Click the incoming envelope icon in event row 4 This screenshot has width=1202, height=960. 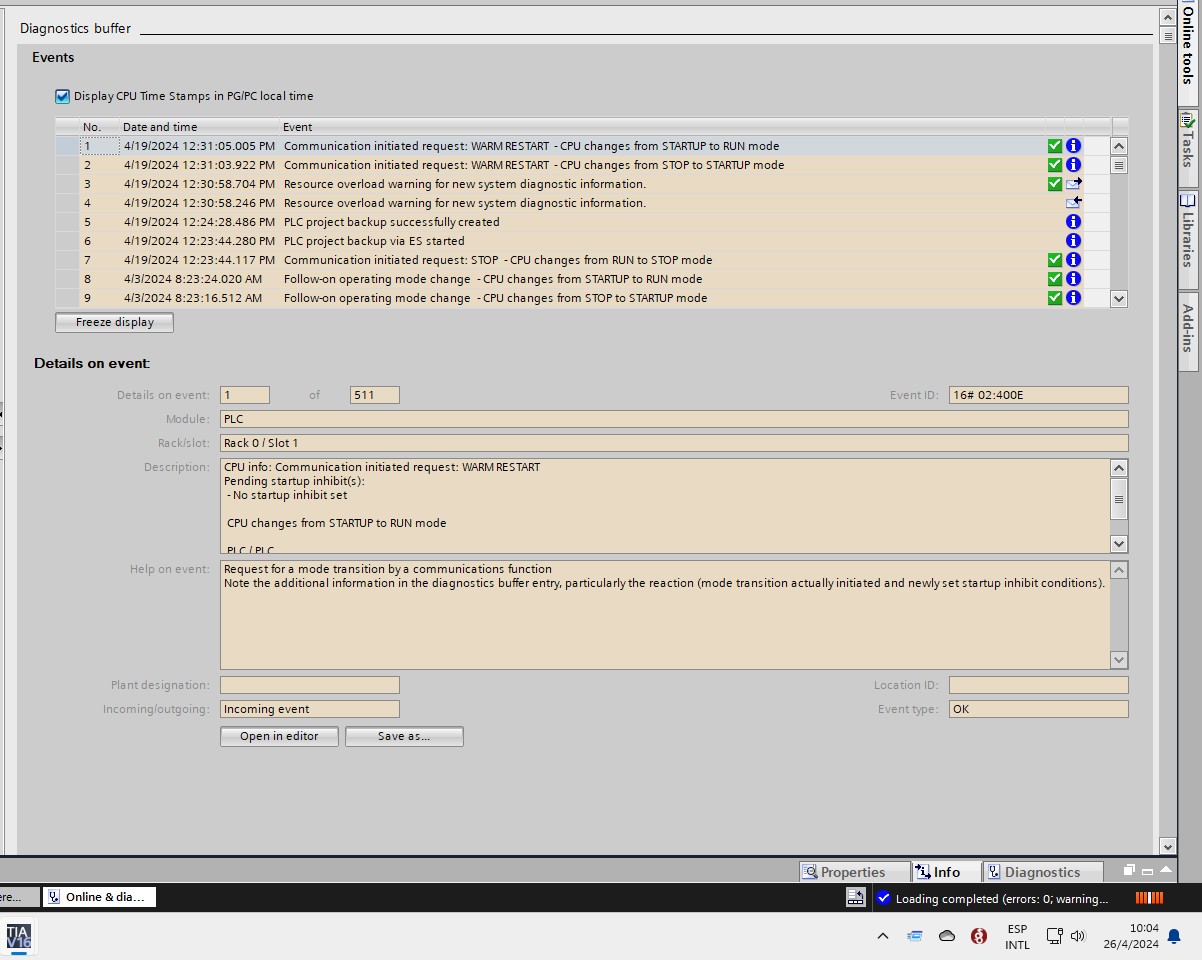1073,203
